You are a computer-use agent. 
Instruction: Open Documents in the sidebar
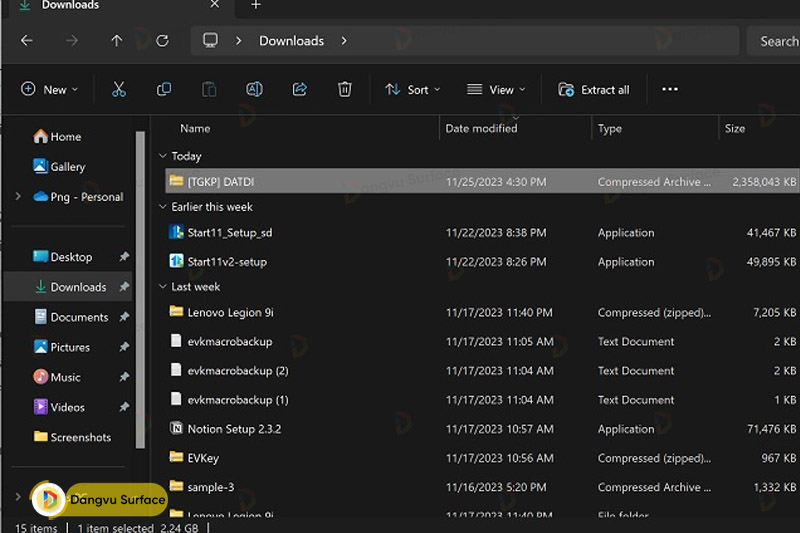(78, 317)
